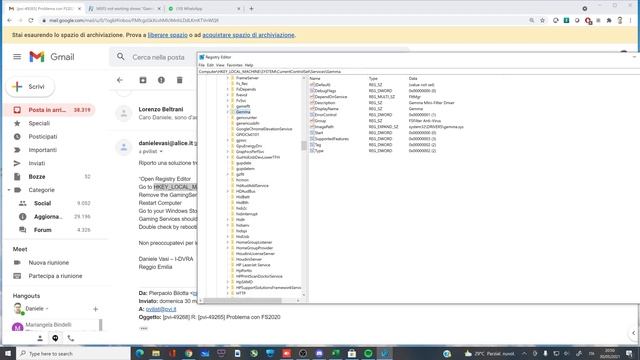This screenshot has height=360, width=640.
Task: Click the Gmail logo
Action: click(x=51, y=57)
